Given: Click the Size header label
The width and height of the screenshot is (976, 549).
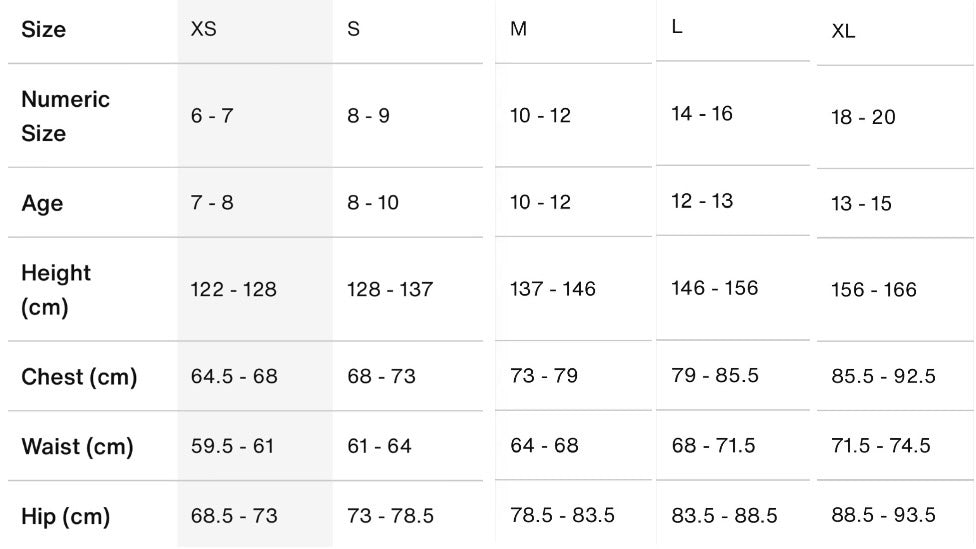Looking at the screenshot, I should (44, 30).
